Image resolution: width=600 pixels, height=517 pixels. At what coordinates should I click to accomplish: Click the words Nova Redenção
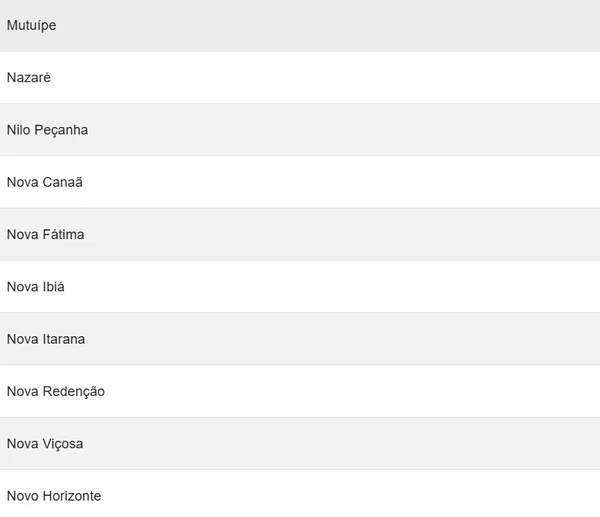tap(55, 391)
